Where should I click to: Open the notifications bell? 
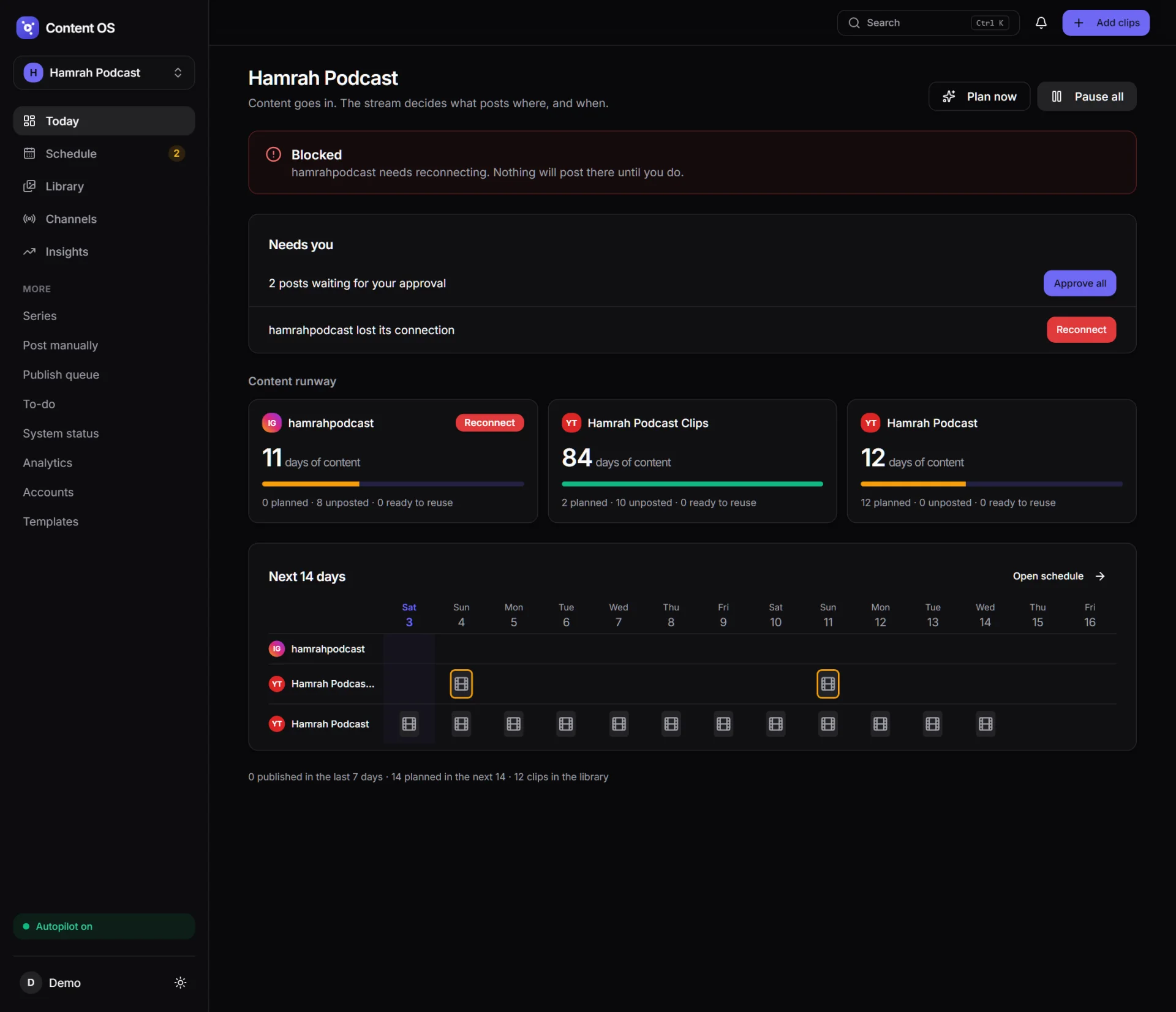[x=1041, y=23]
